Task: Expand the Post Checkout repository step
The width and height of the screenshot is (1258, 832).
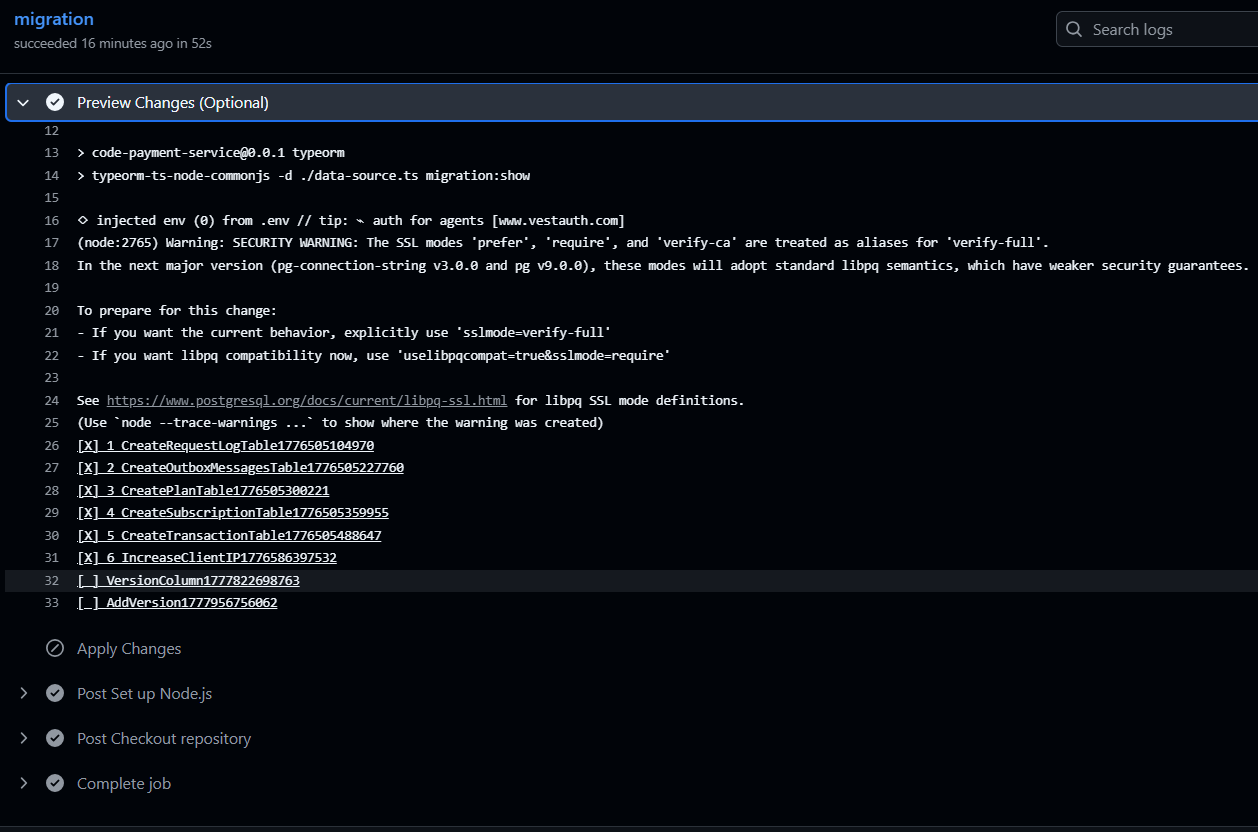Action: pyautogui.click(x=23, y=738)
